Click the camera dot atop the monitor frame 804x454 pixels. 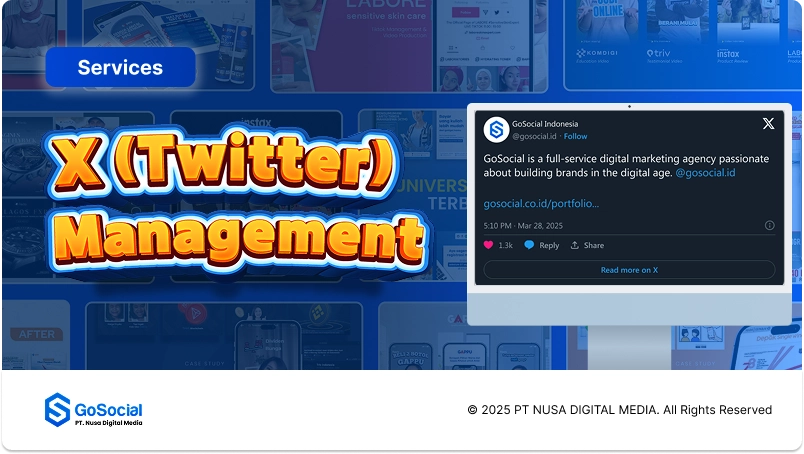[629, 106]
